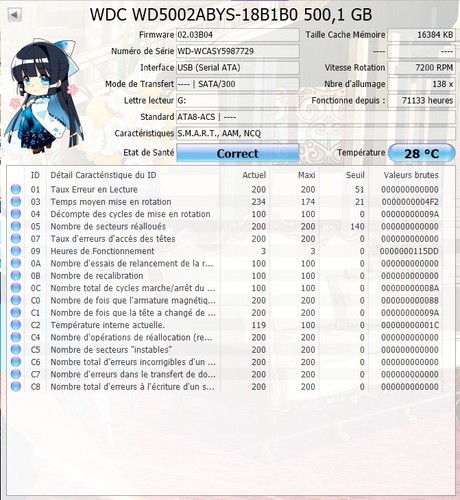
Task: Click status icon in row C4
Action: point(16,337)
